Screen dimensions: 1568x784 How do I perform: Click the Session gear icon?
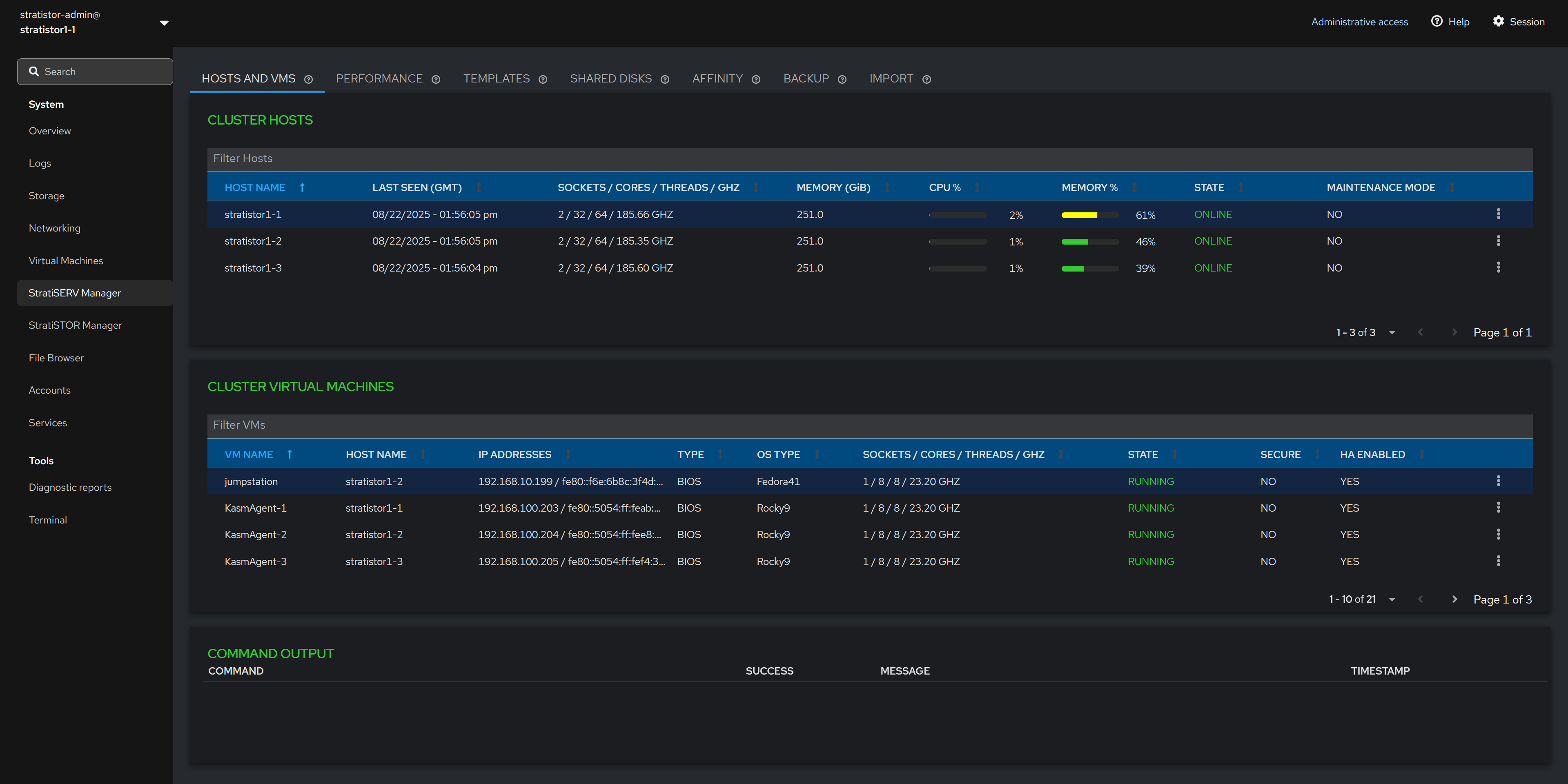(x=1498, y=21)
